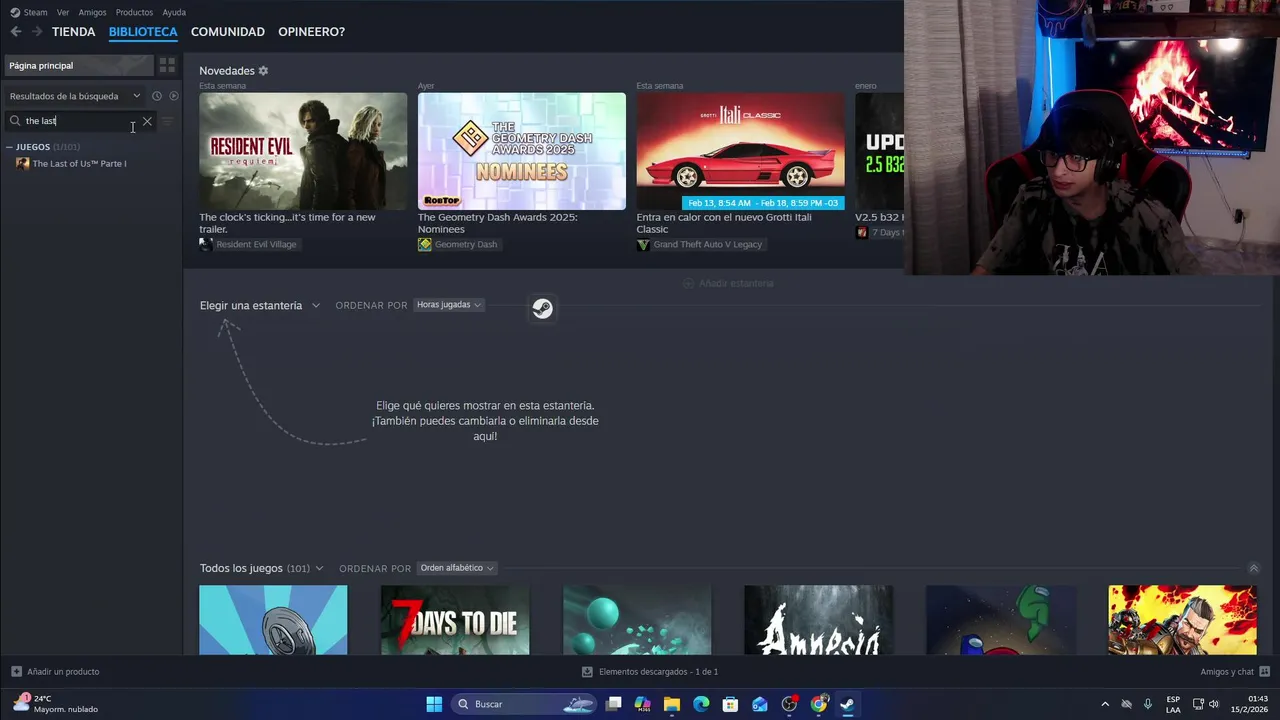
Task: Collapse Todos los juegos shelf arrow
Action: [x=1253, y=568]
